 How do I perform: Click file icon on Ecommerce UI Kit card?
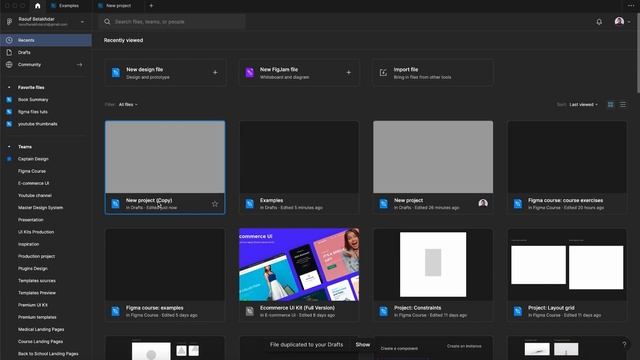point(249,311)
